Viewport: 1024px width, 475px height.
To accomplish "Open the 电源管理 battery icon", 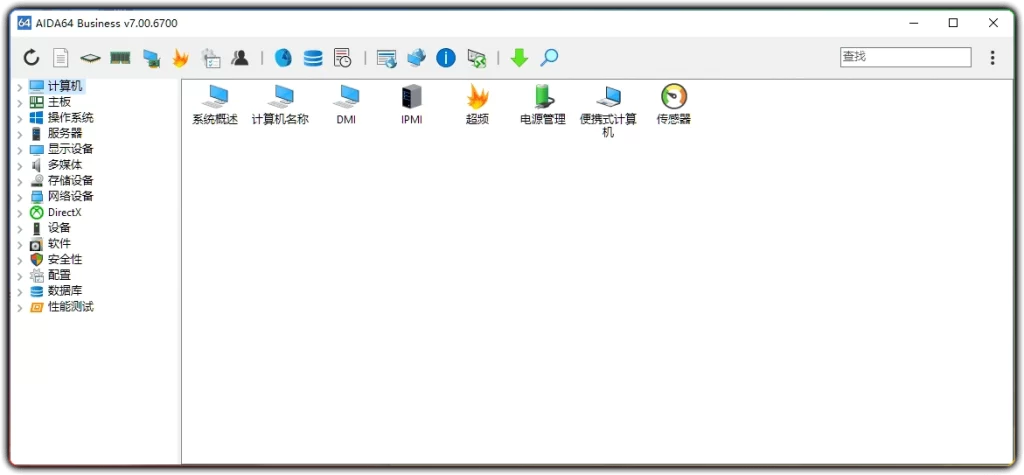I will (543, 105).
